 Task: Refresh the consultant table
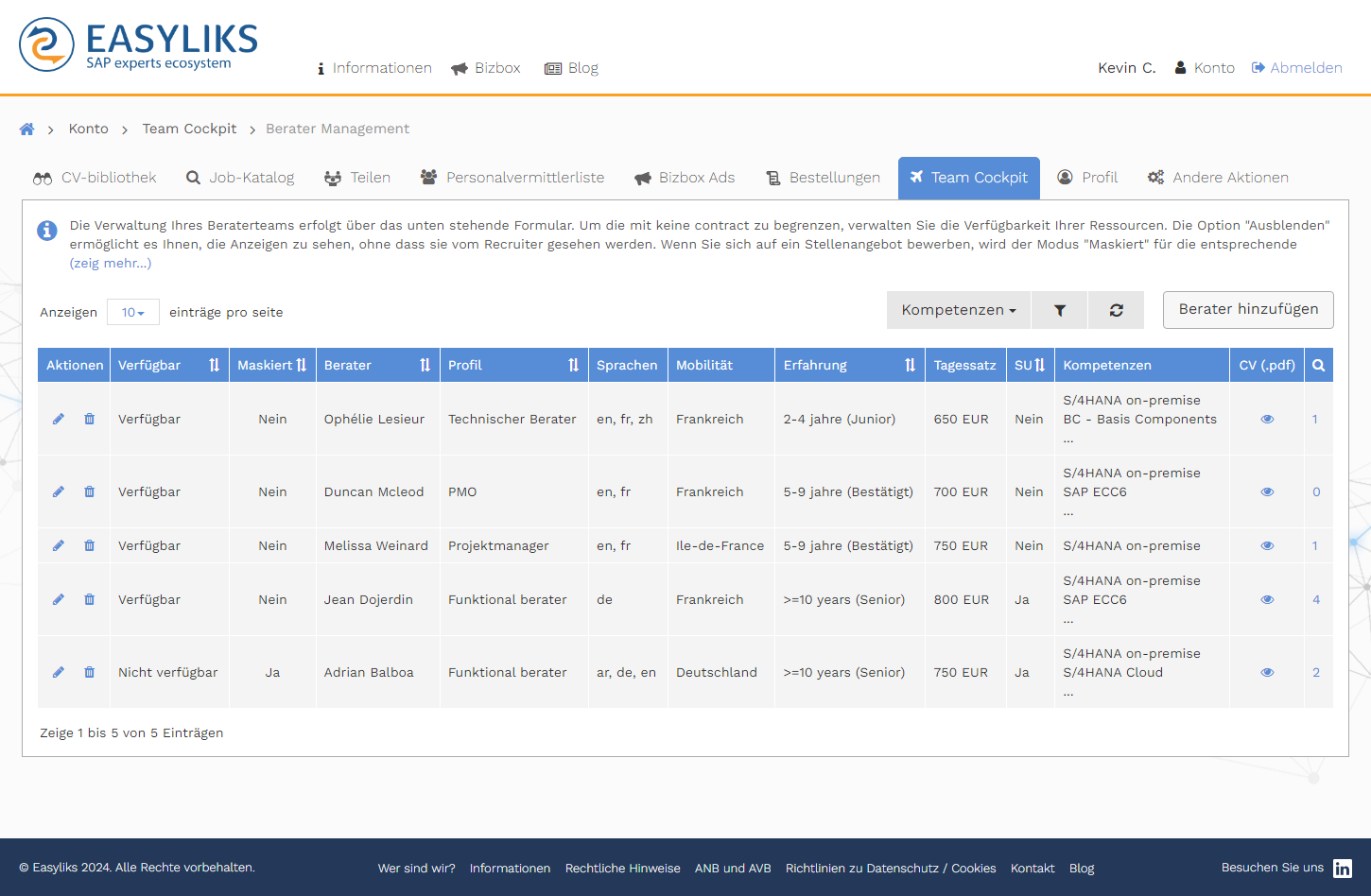1116,310
